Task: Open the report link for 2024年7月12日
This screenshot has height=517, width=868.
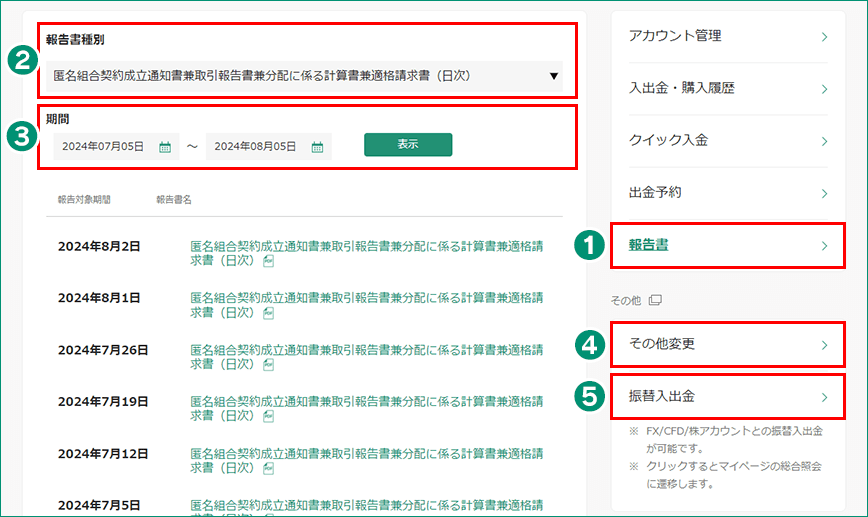Action: click(366, 461)
